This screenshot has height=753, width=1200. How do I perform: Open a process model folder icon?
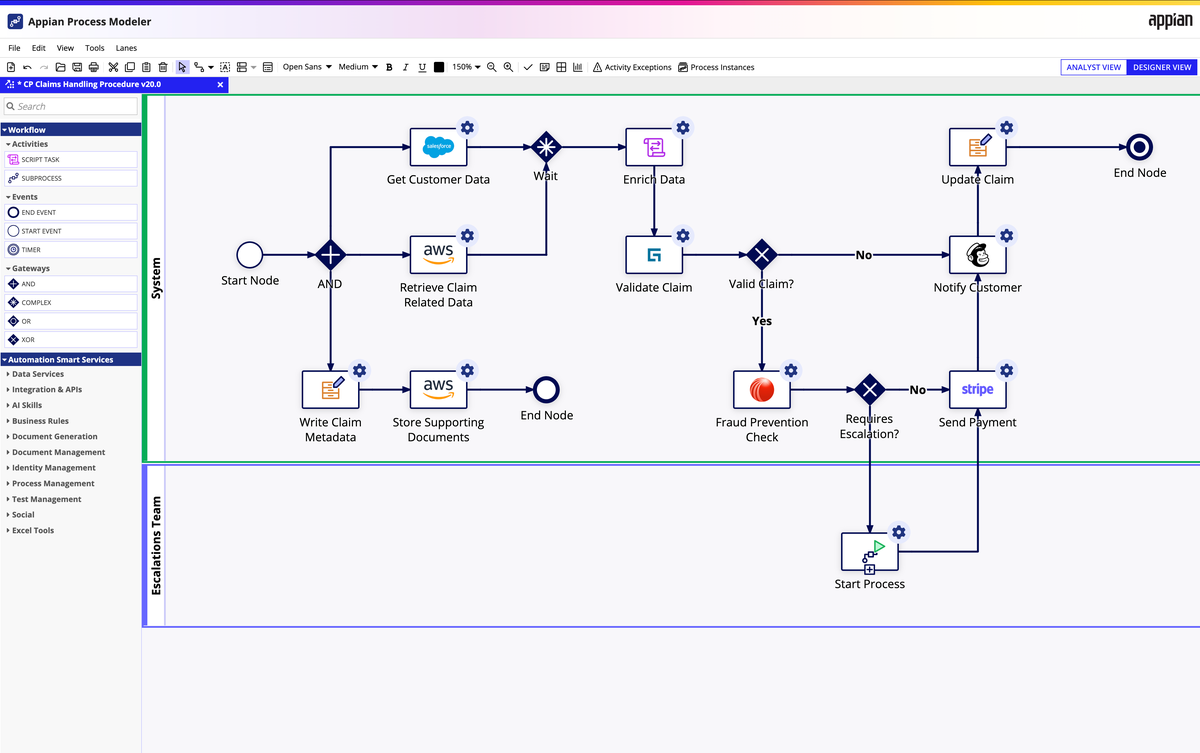tap(60, 67)
